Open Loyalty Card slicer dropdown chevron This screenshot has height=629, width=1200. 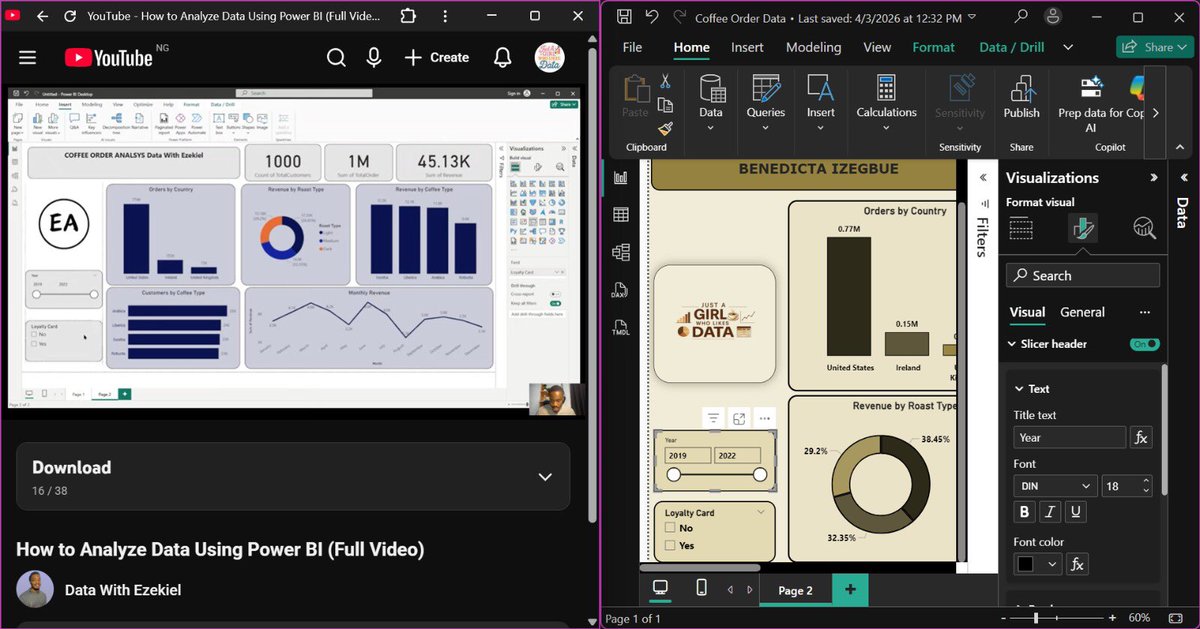click(x=762, y=512)
